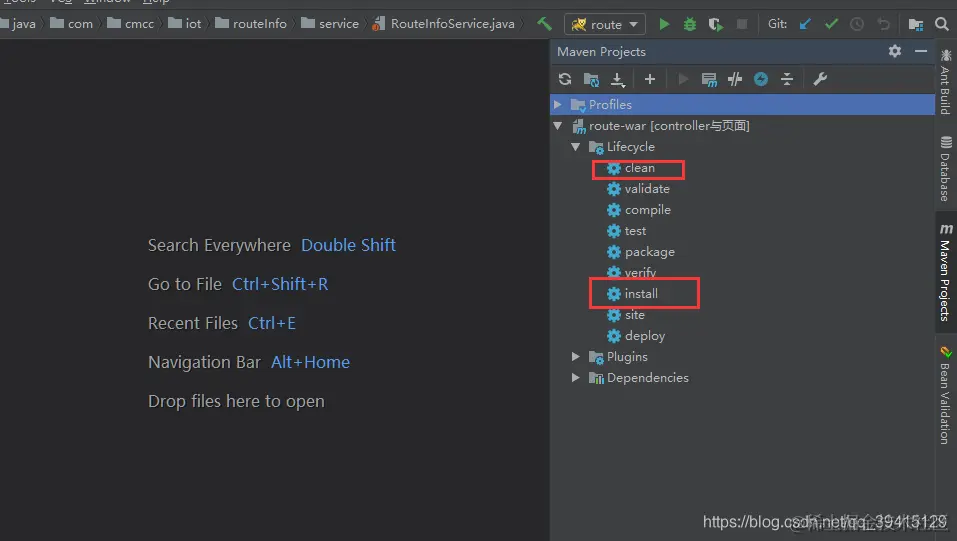Collapse the Lifecycle node arrow

[x=576, y=147]
